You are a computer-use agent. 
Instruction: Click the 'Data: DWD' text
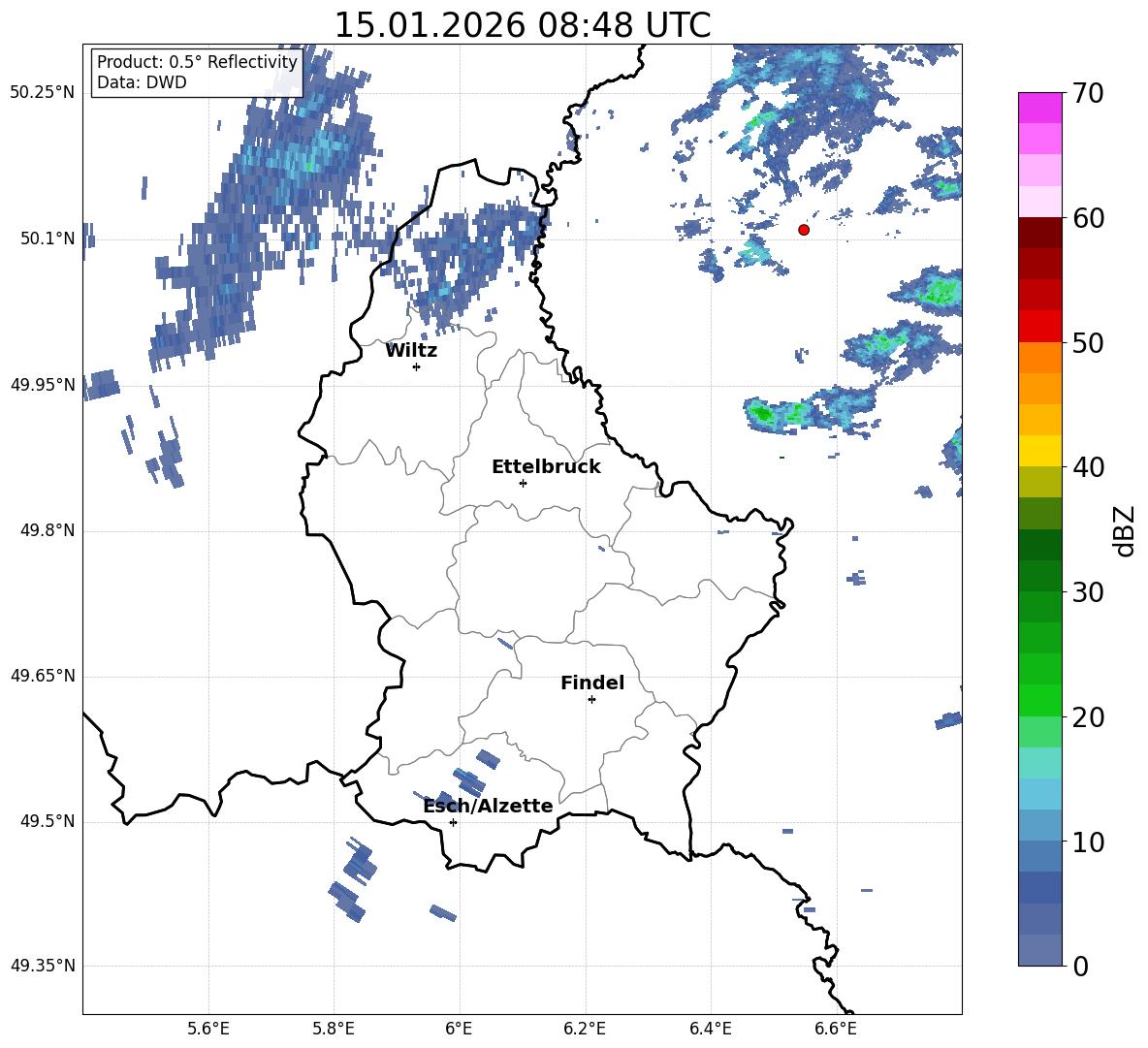142,82
